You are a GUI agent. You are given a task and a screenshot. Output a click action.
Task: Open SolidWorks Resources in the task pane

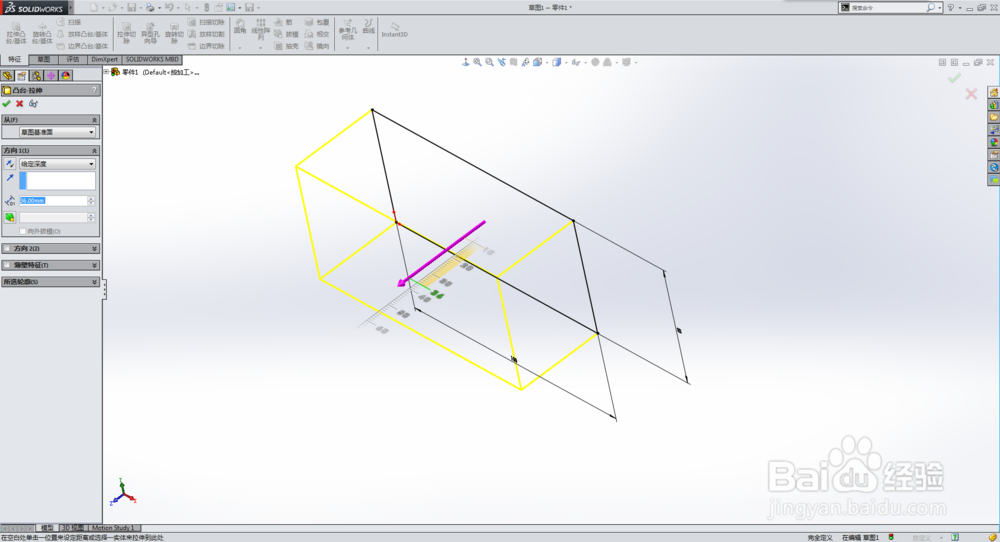coord(994,92)
